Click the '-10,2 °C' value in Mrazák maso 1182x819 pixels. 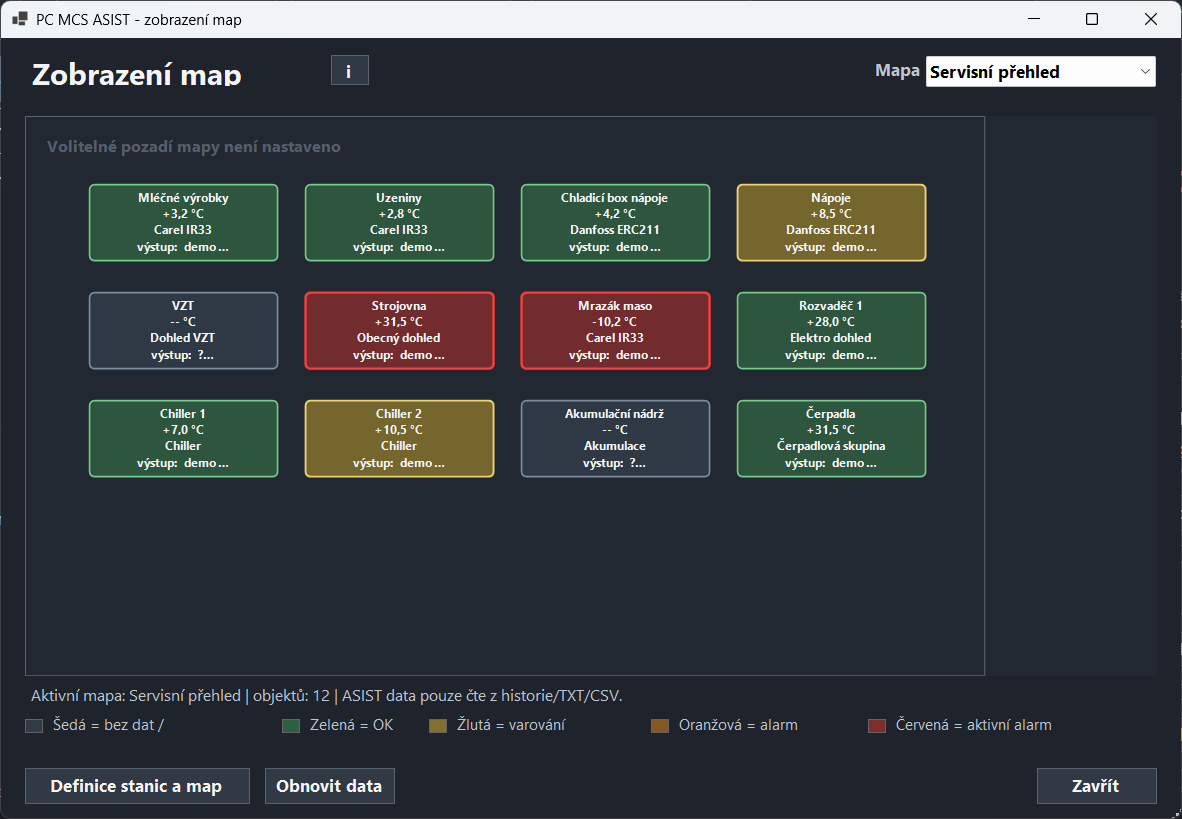[x=614, y=322]
